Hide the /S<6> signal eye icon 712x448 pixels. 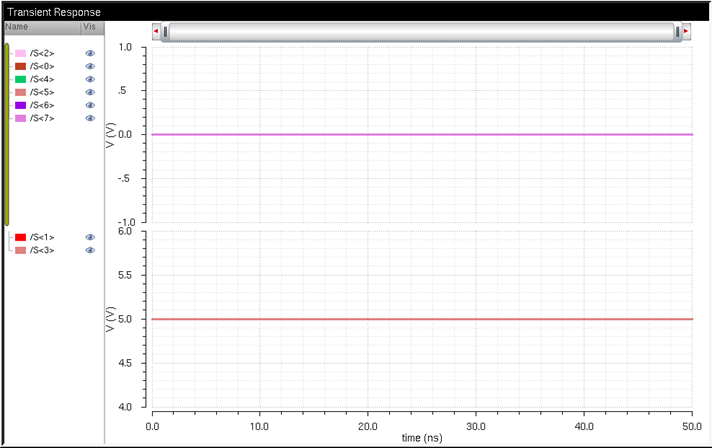click(90, 105)
